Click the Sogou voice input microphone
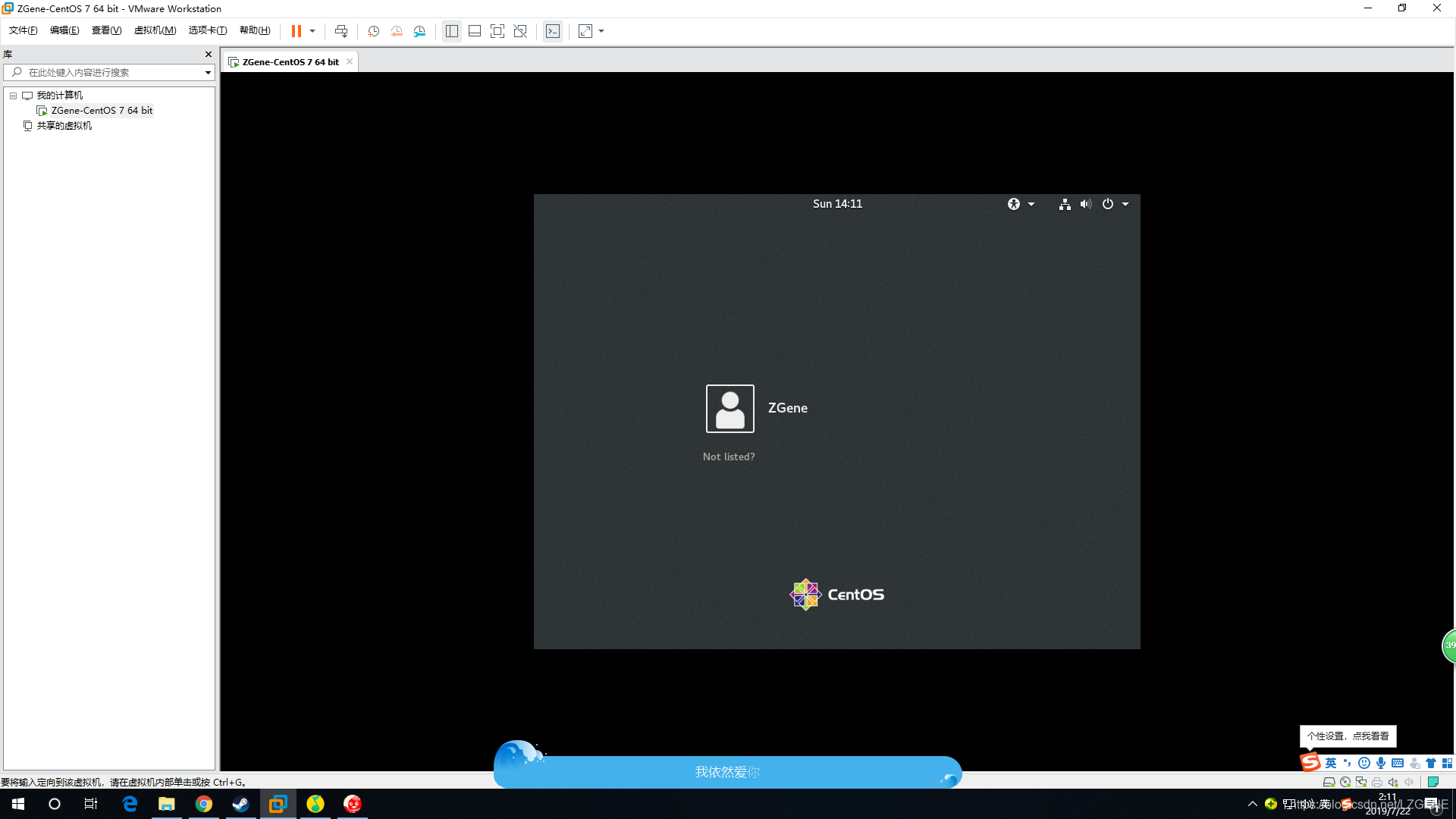 tap(1381, 763)
